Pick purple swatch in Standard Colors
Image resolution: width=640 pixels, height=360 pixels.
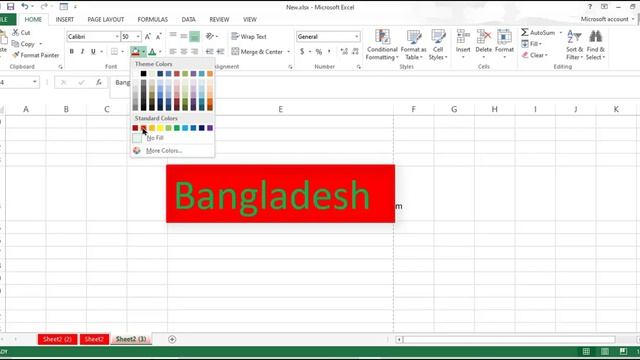210,128
